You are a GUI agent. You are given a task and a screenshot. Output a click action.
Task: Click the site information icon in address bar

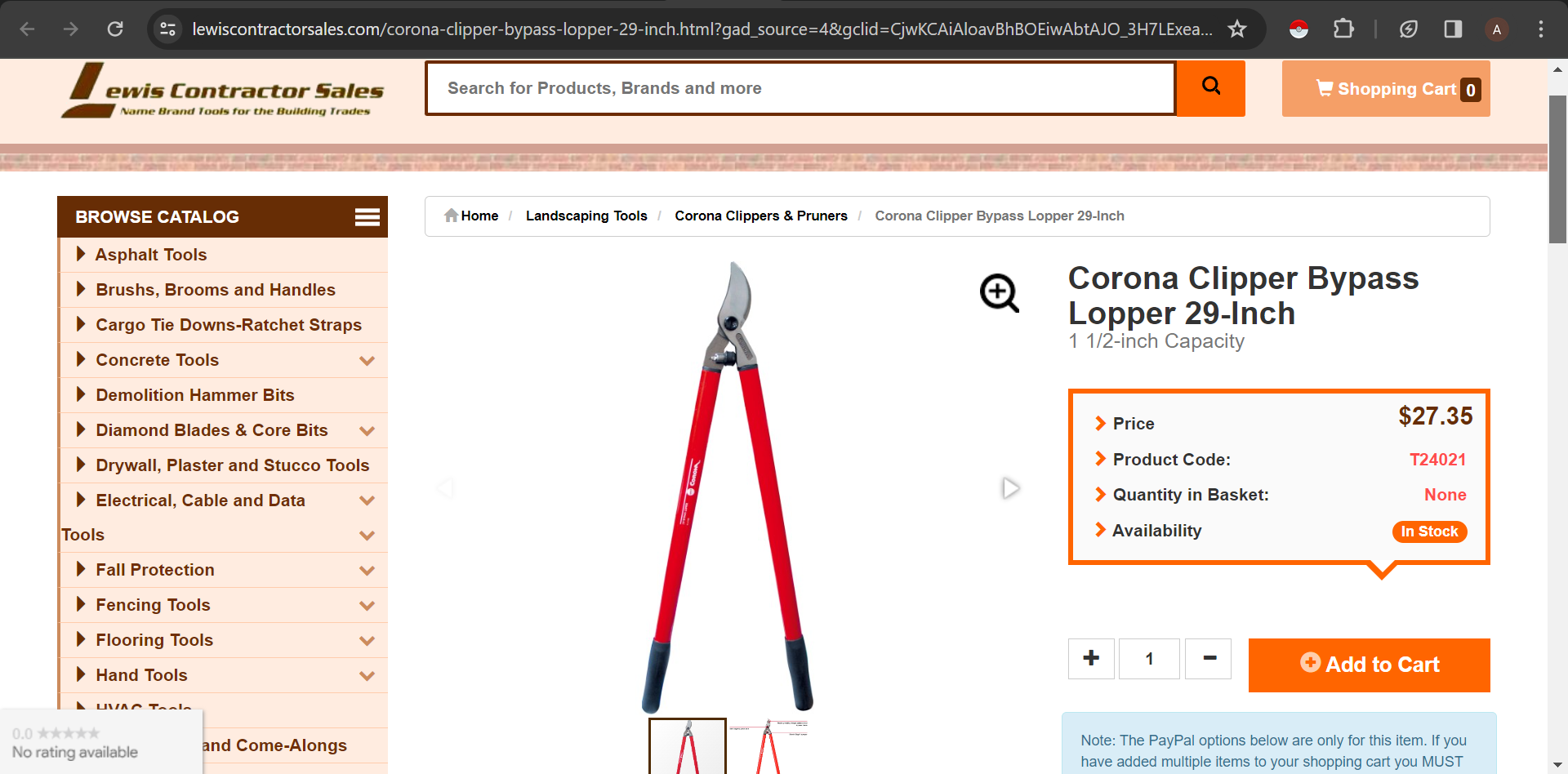point(168,29)
